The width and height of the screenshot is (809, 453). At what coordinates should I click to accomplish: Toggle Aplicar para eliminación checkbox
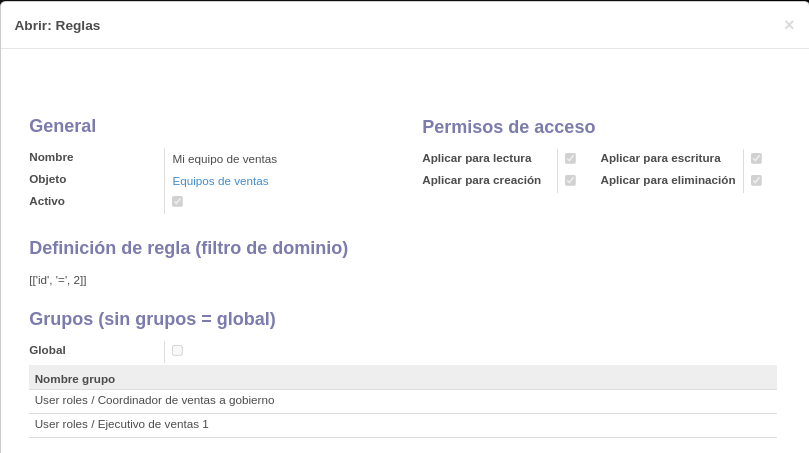(756, 180)
